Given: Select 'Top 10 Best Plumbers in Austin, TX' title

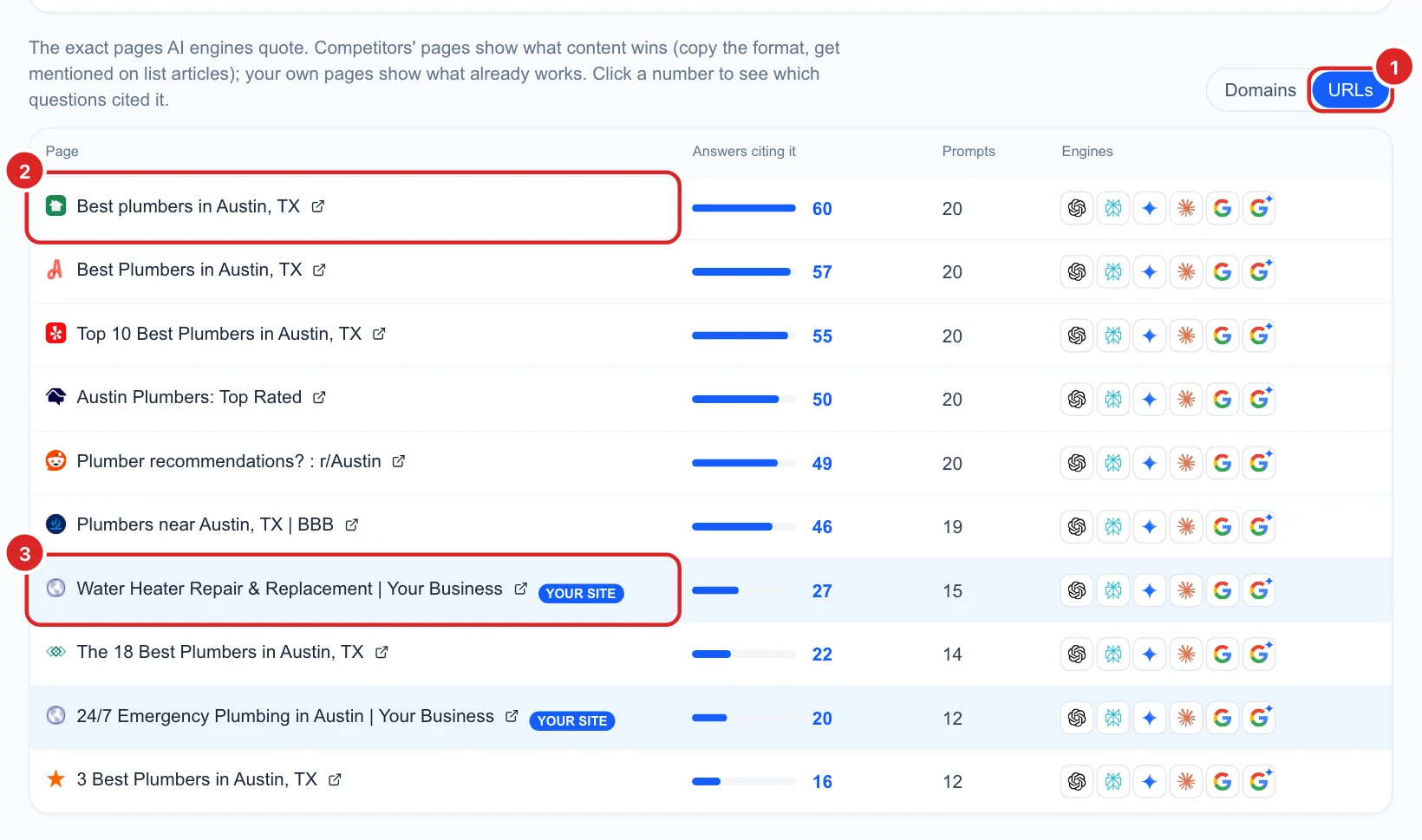Looking at the screenshot, I should pyautogui.click(x=219, y=334).
